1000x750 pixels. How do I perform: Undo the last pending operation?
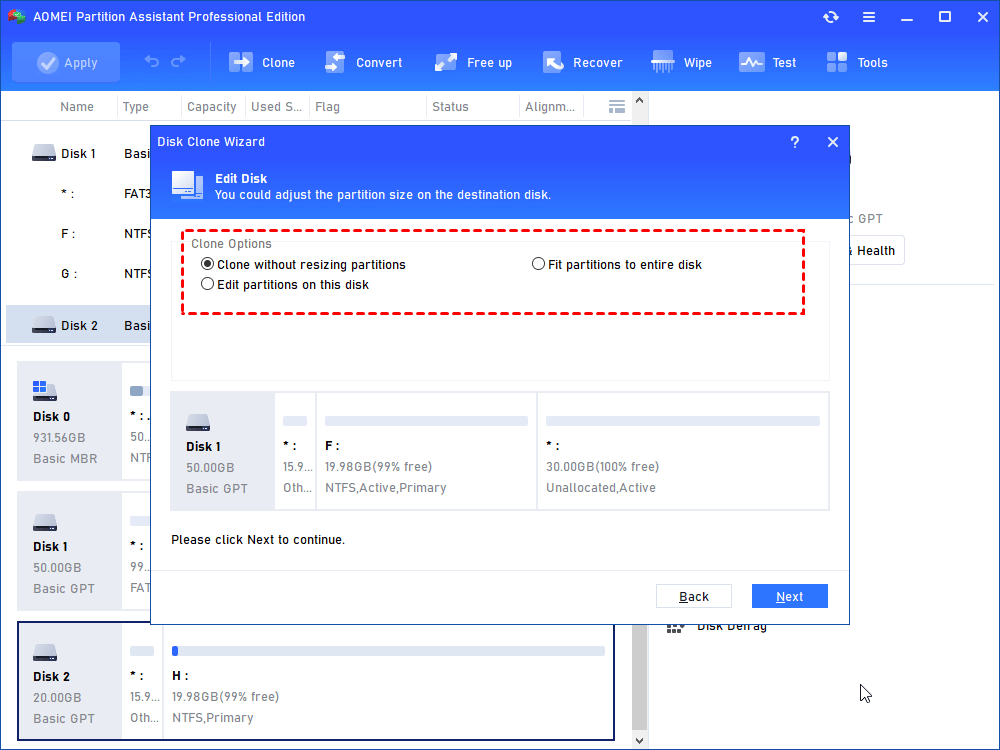click(151, 62)
